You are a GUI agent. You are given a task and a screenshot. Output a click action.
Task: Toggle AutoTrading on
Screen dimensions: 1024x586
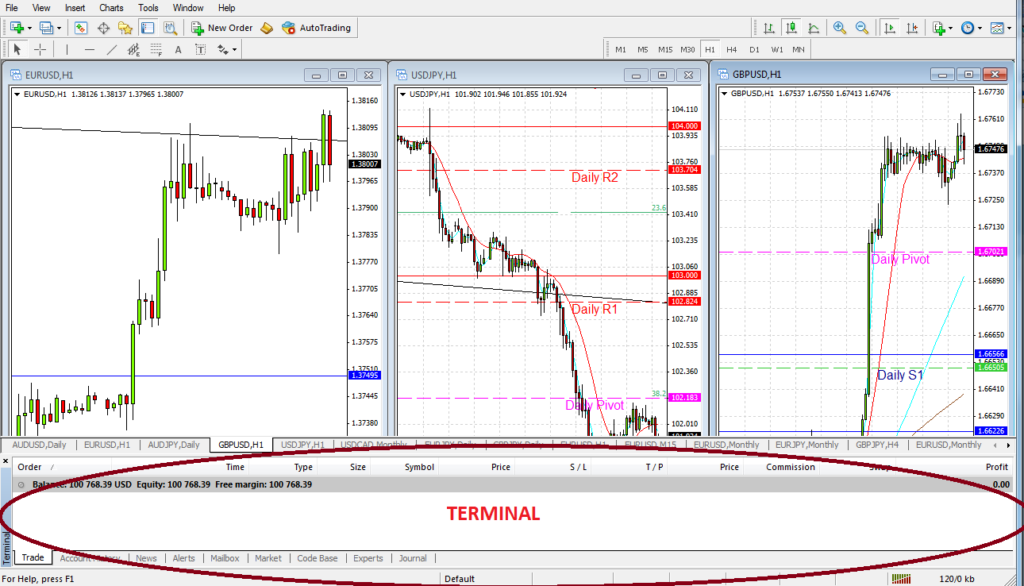point(317,27)
